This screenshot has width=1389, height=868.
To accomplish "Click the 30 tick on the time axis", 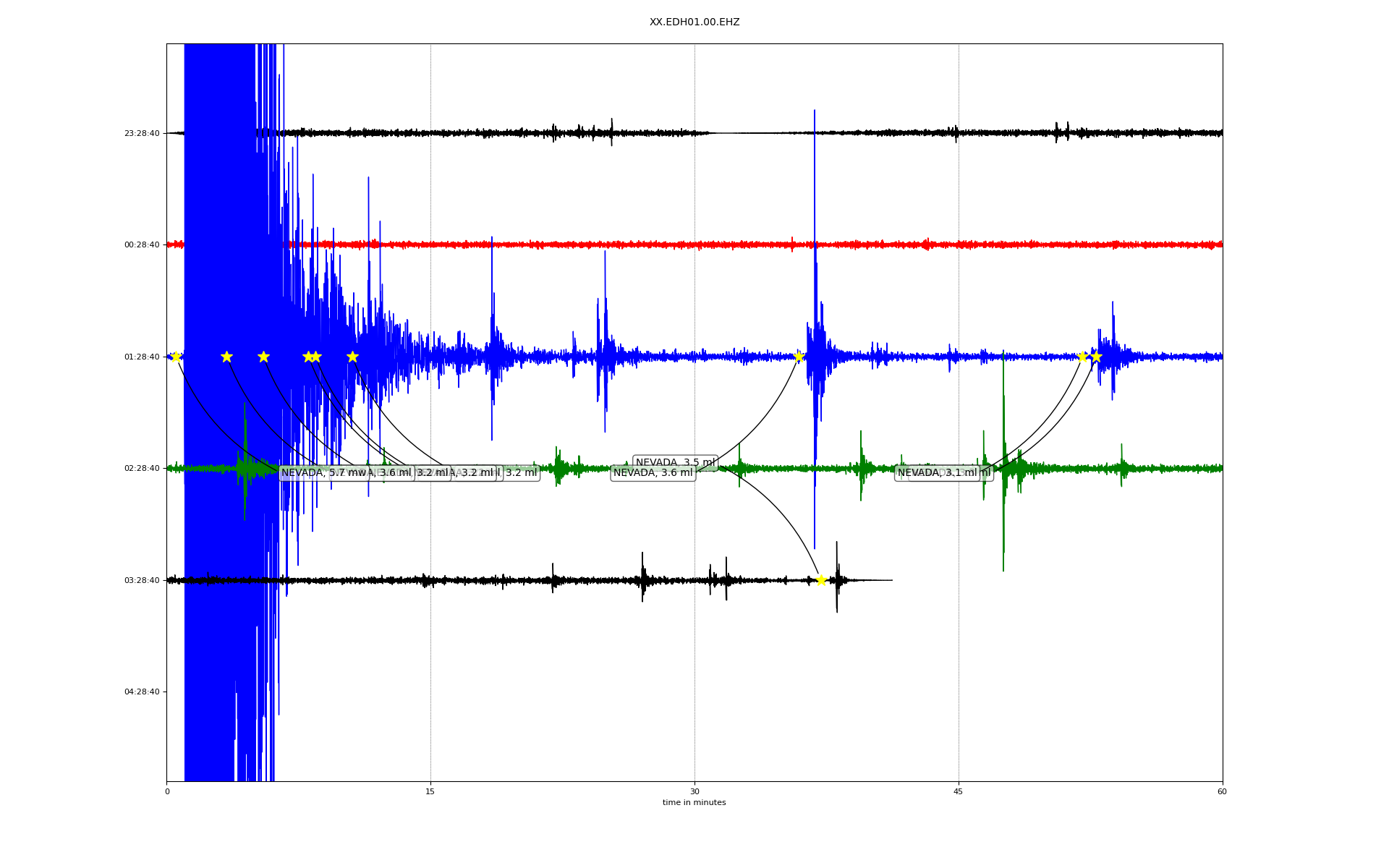I will click(694, 791).
